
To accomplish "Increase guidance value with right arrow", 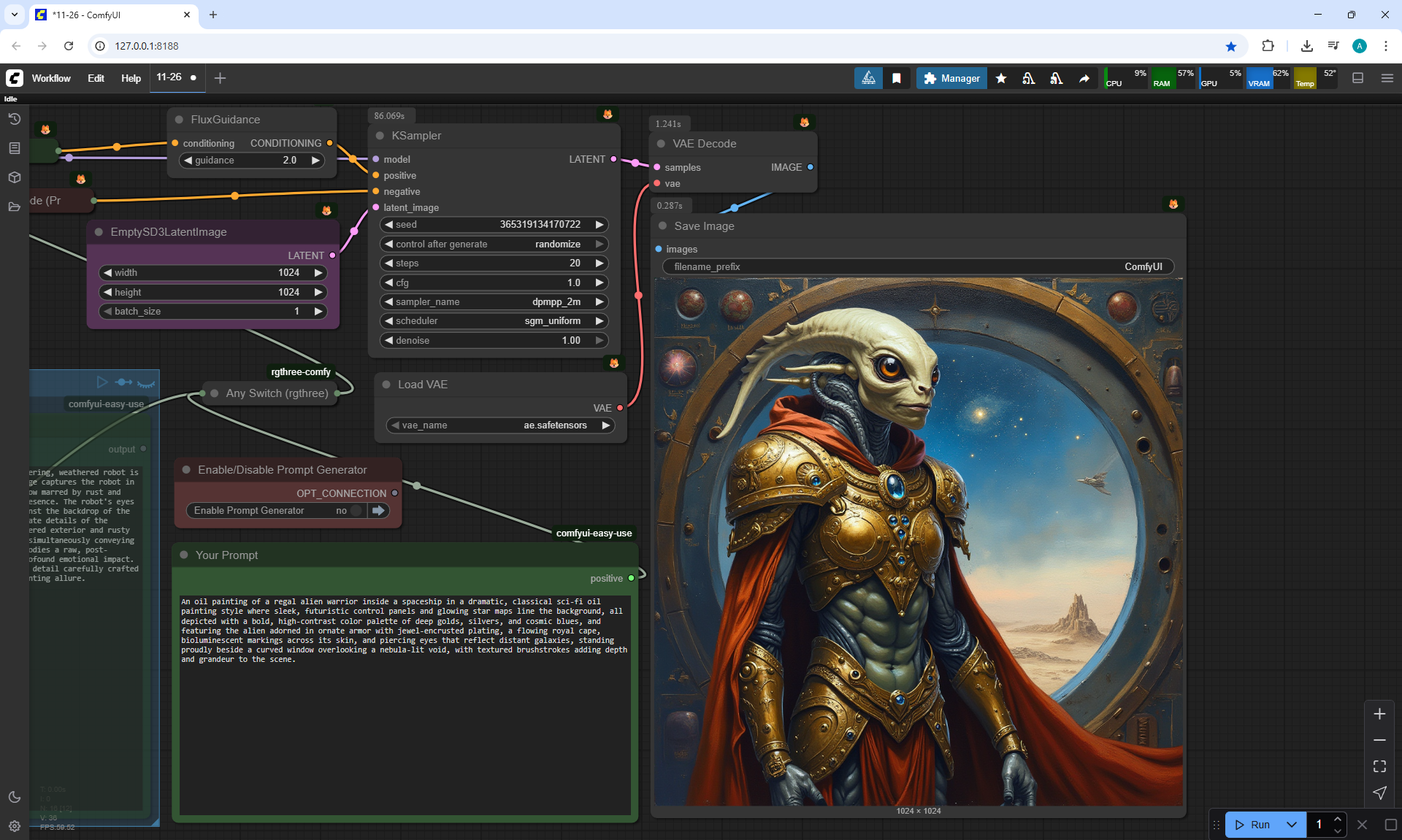I will 315,161.
